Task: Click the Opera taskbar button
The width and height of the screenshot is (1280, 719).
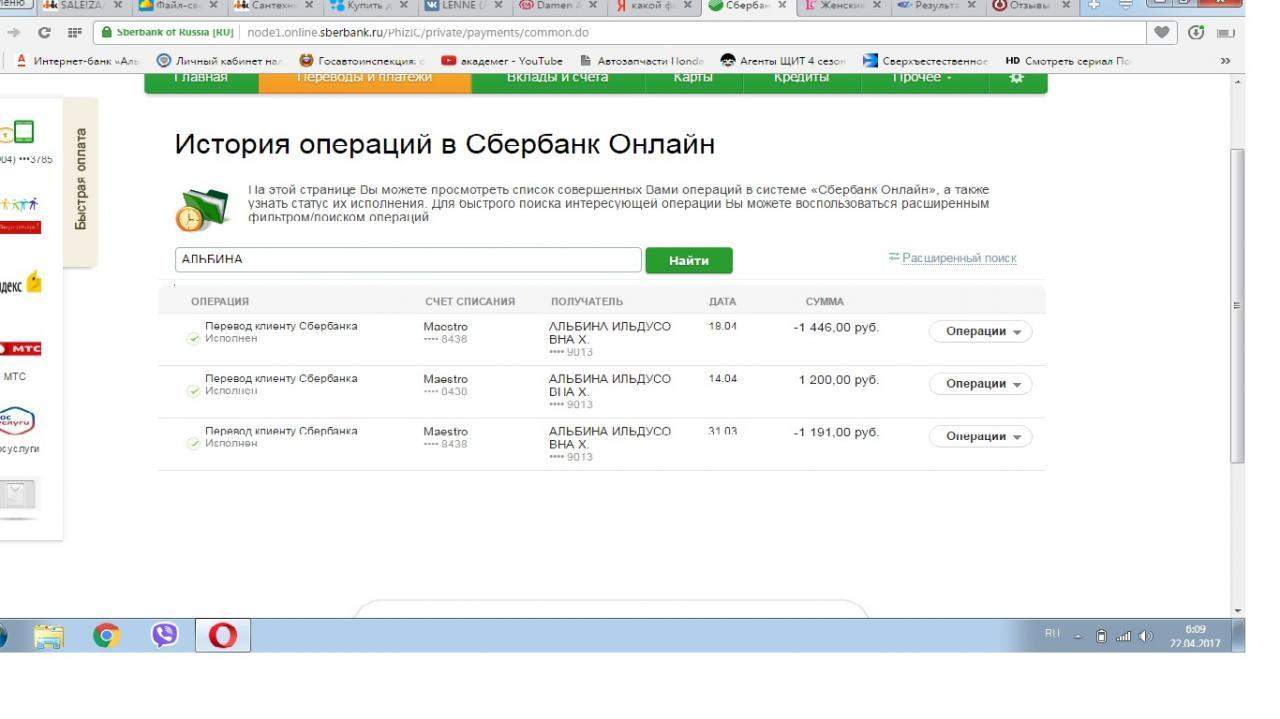Action: pos(222,636)
